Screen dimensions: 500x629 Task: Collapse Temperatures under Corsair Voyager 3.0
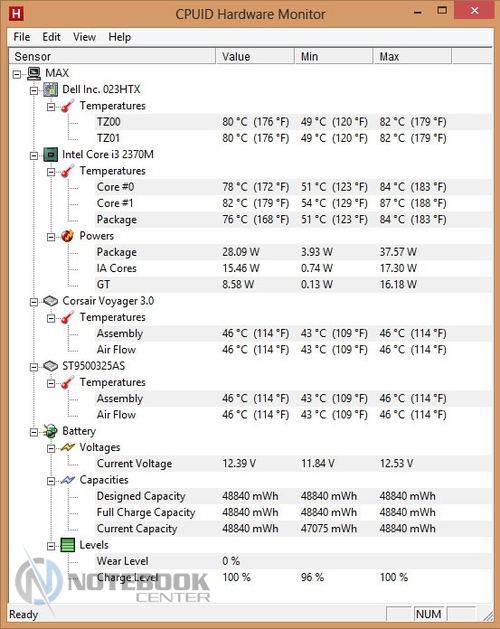pyautogui.click(x=51, y=319)
